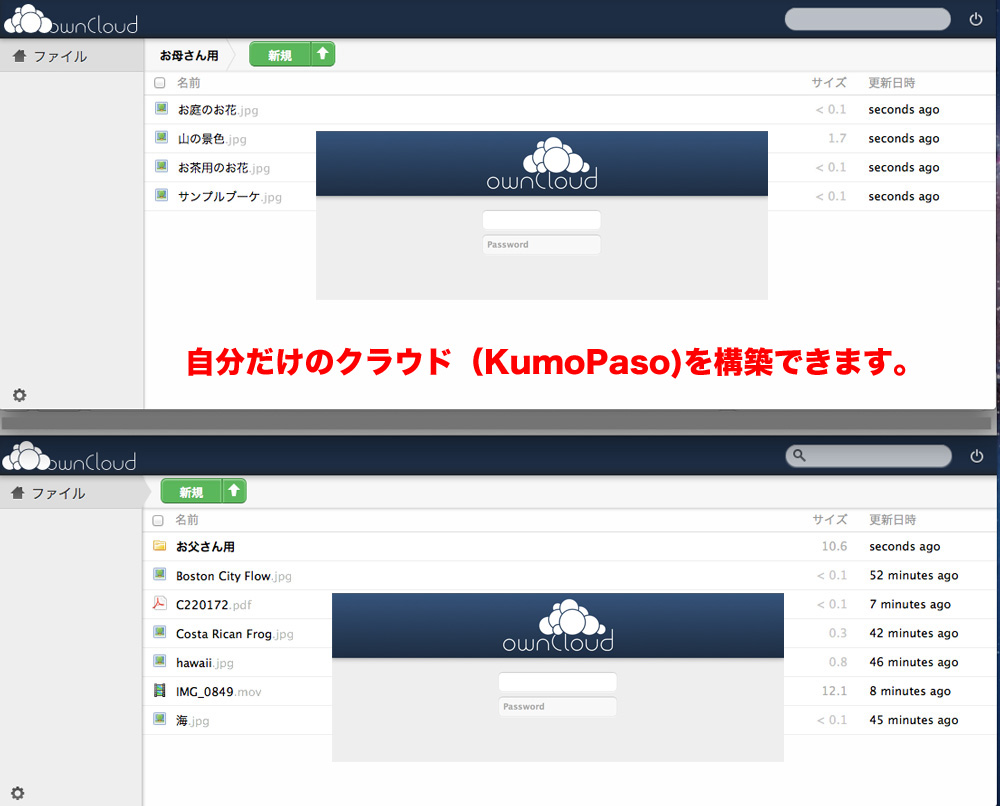Click the 1.7 size value
Viewport: 1000px width, 806px height.
tap(837, 138)
